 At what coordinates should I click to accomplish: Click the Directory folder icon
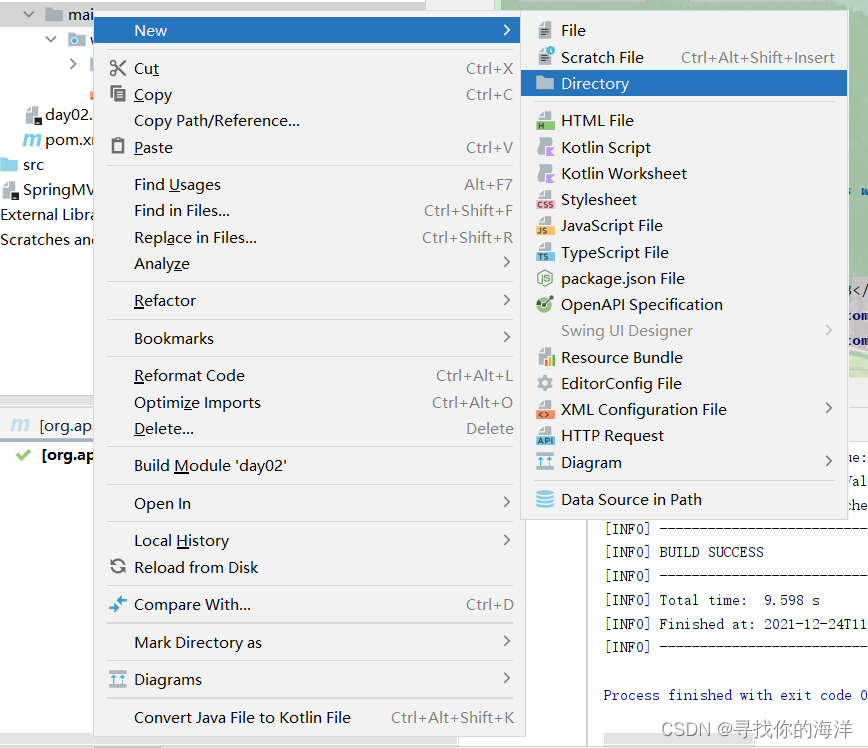coord(545,84)
